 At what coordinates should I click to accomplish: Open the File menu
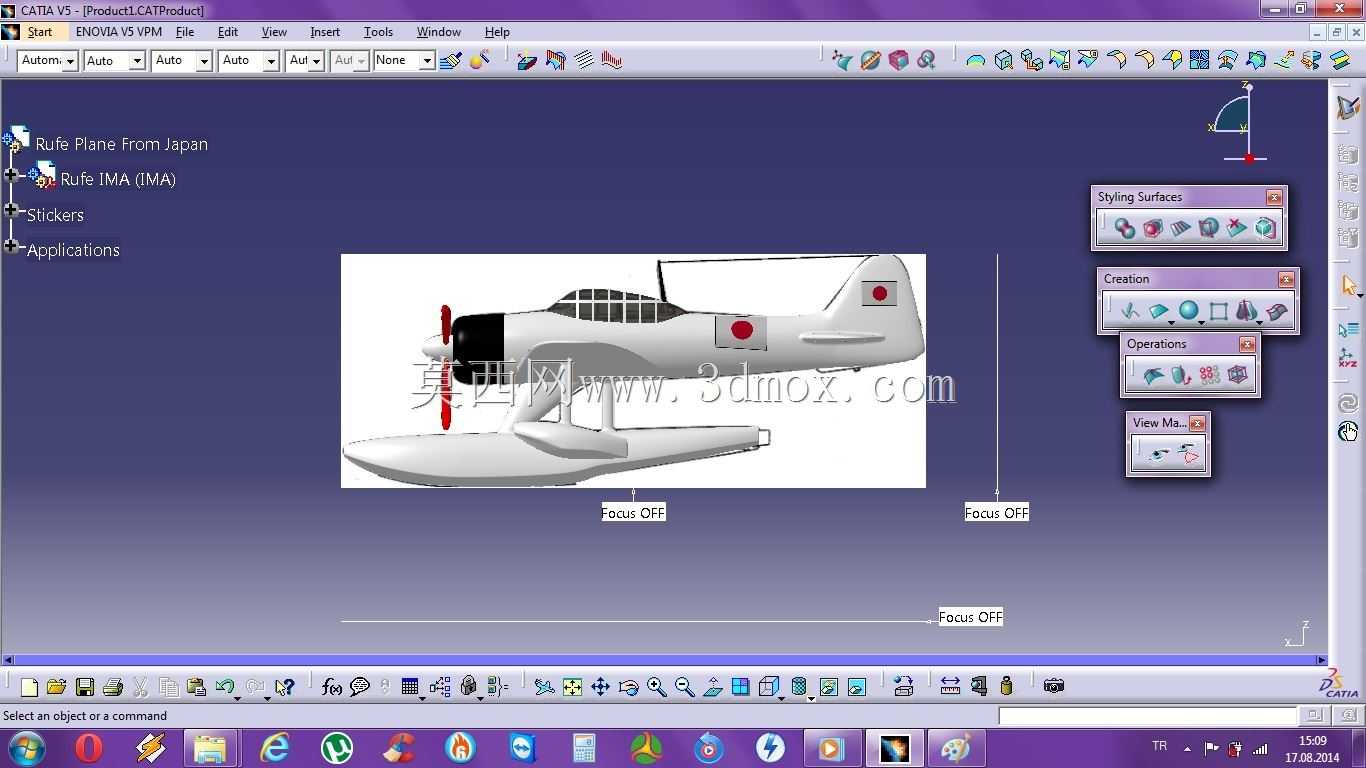[x=185, y=32]
